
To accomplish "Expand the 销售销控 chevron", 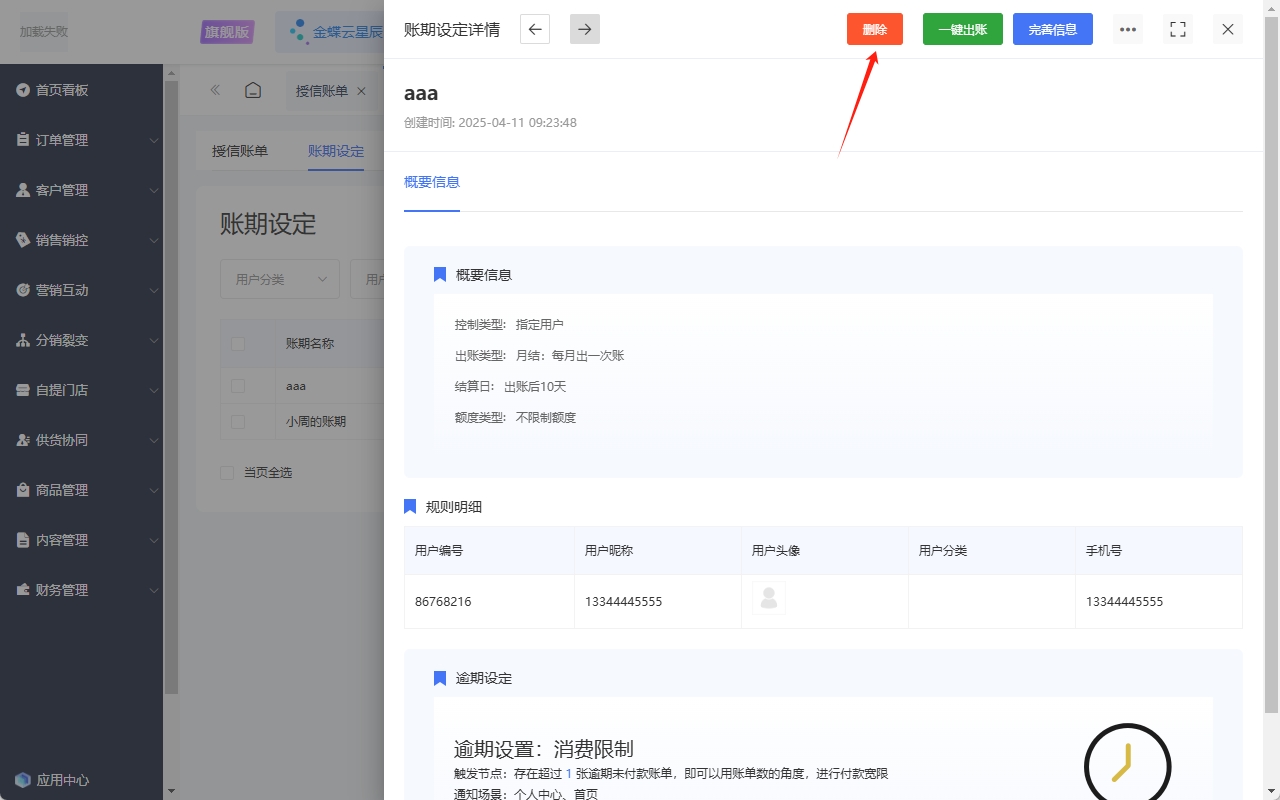I will (x=154, y=240).
